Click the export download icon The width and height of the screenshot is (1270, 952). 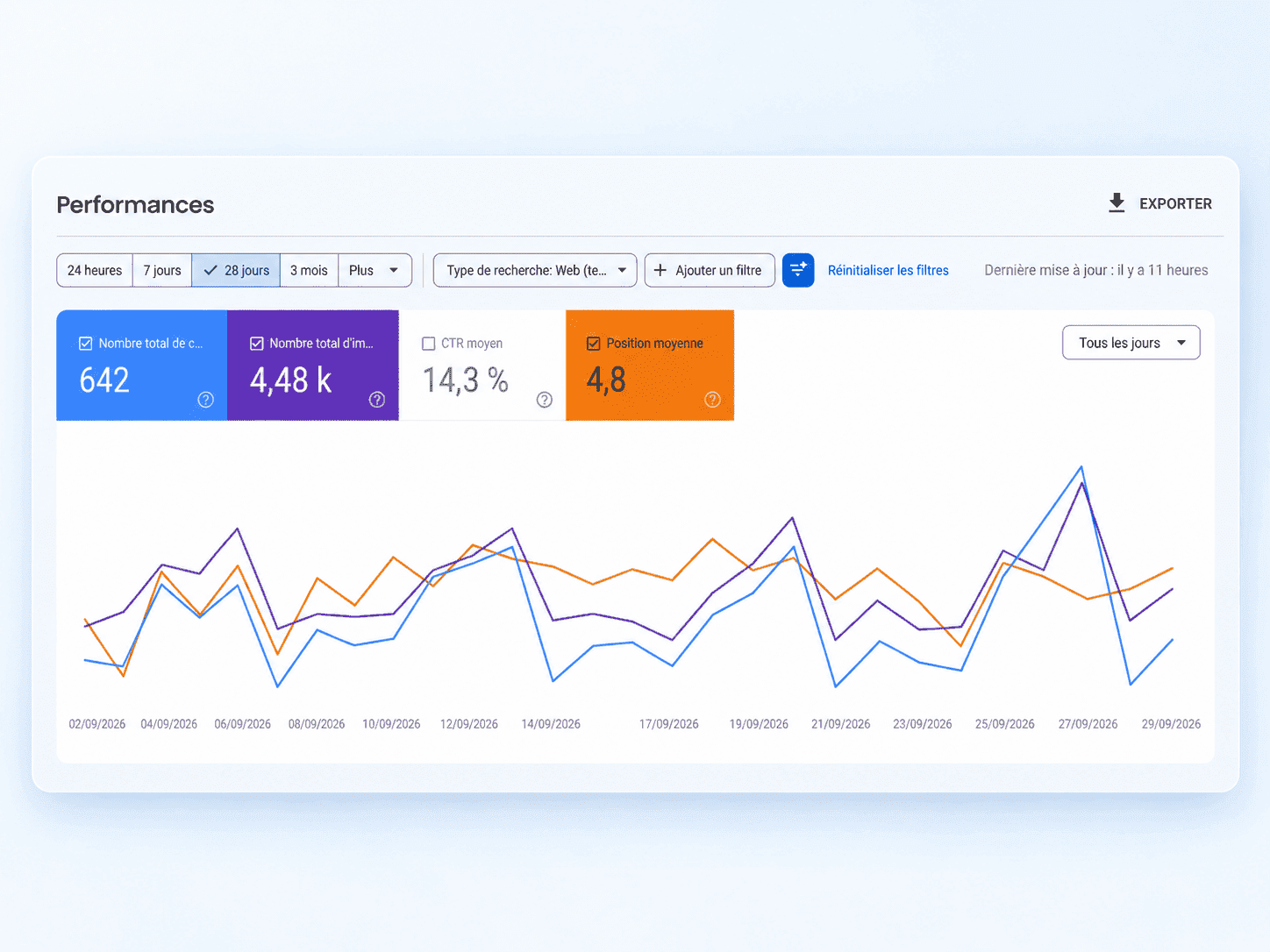coord(1117,203)
